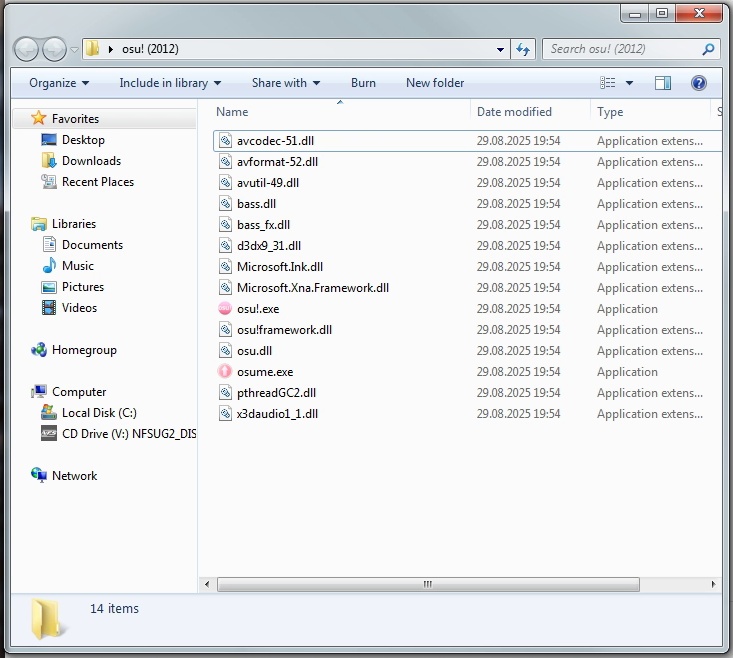Click the Music library icon

tap(49, 265)
